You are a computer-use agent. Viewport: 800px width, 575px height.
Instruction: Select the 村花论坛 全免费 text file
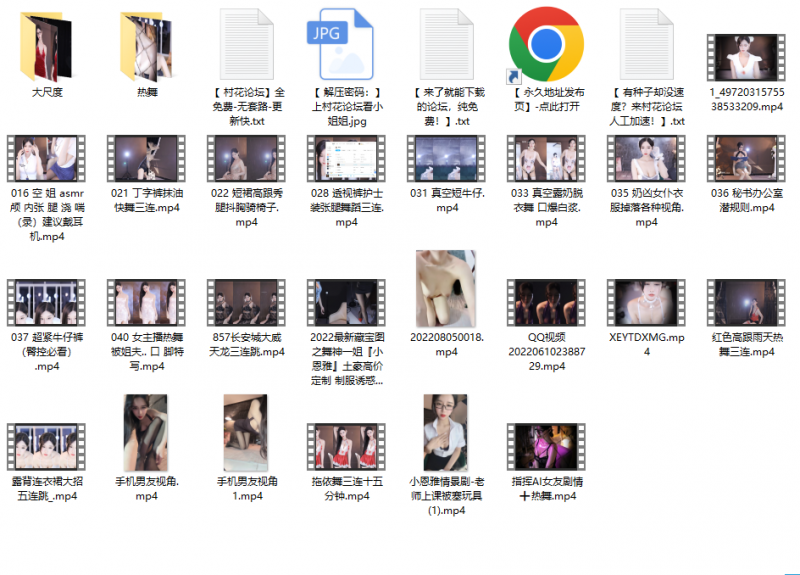coord(246,47)
